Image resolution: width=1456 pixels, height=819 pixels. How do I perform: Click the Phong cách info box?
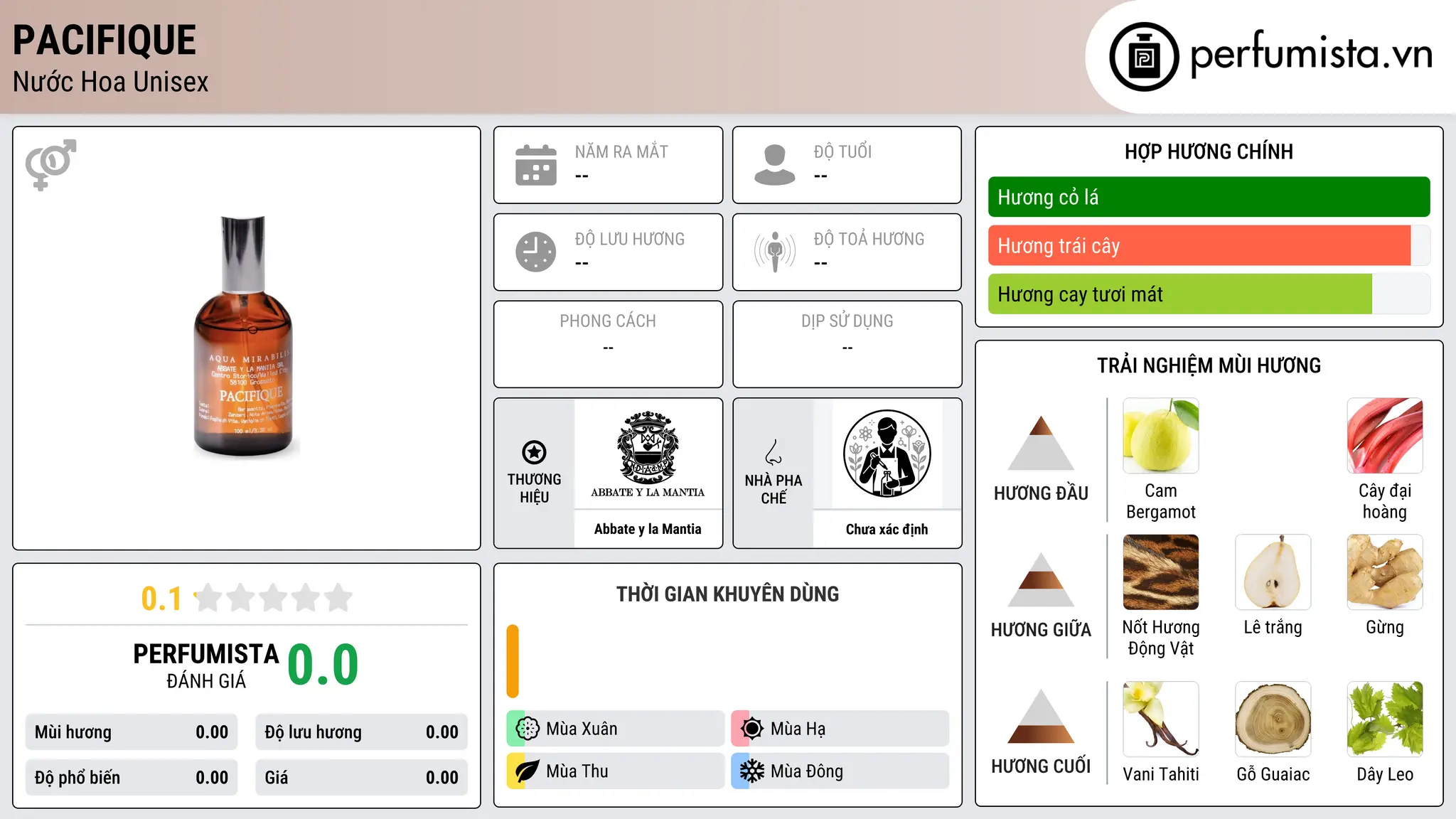[608, 344]
